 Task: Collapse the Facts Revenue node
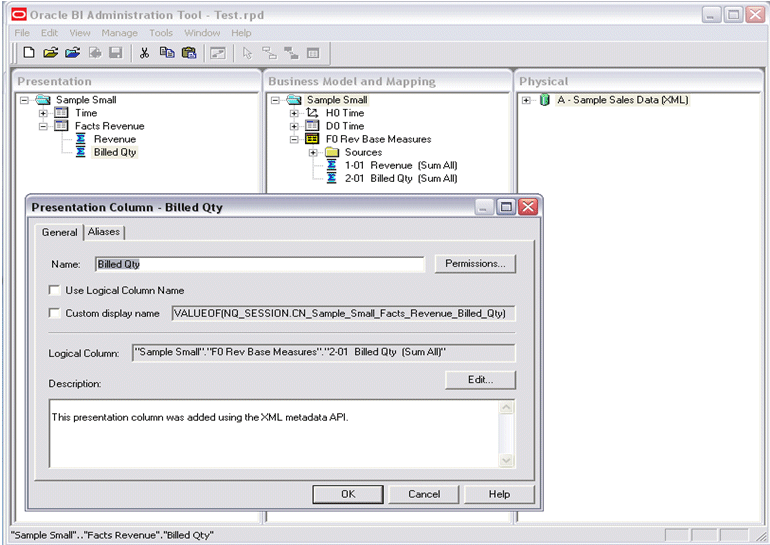pos(43,127)
